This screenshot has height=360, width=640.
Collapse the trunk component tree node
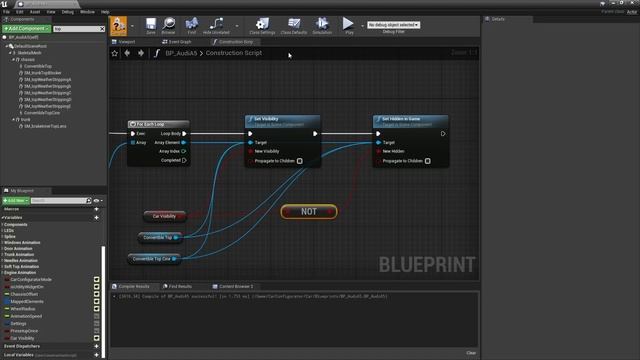[x=13, y=120]
